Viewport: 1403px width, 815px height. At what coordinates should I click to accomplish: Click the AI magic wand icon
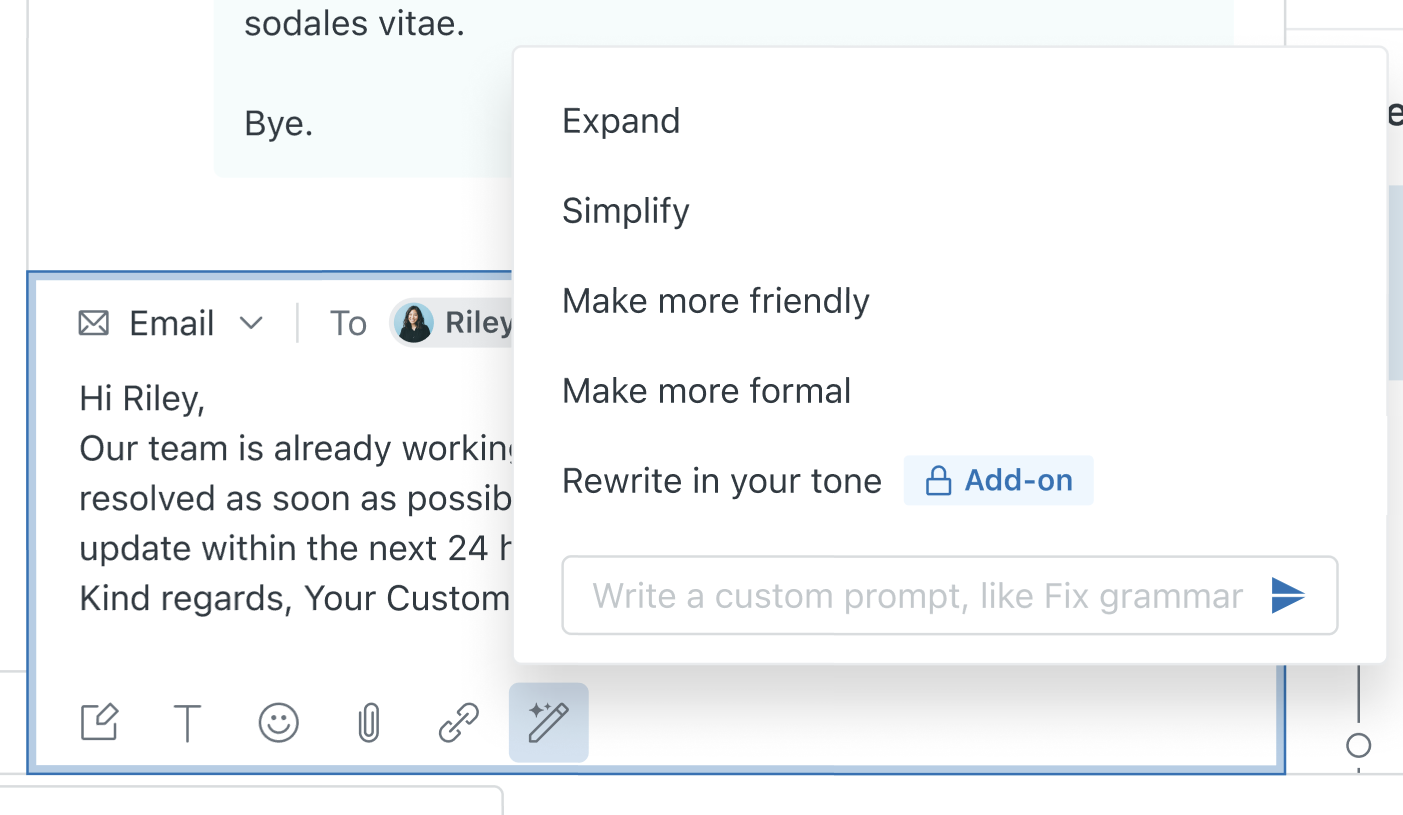pyautogui.click(x=548, y=722)
